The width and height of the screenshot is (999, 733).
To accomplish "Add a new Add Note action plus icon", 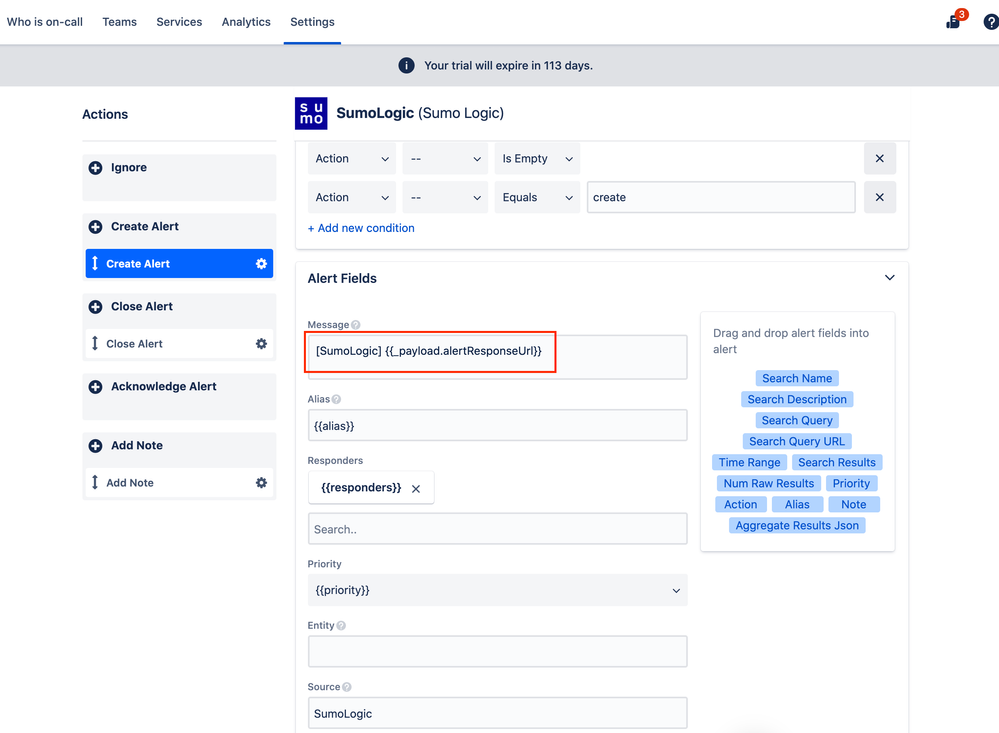I will pyautogui.click(x=96, y=446).
